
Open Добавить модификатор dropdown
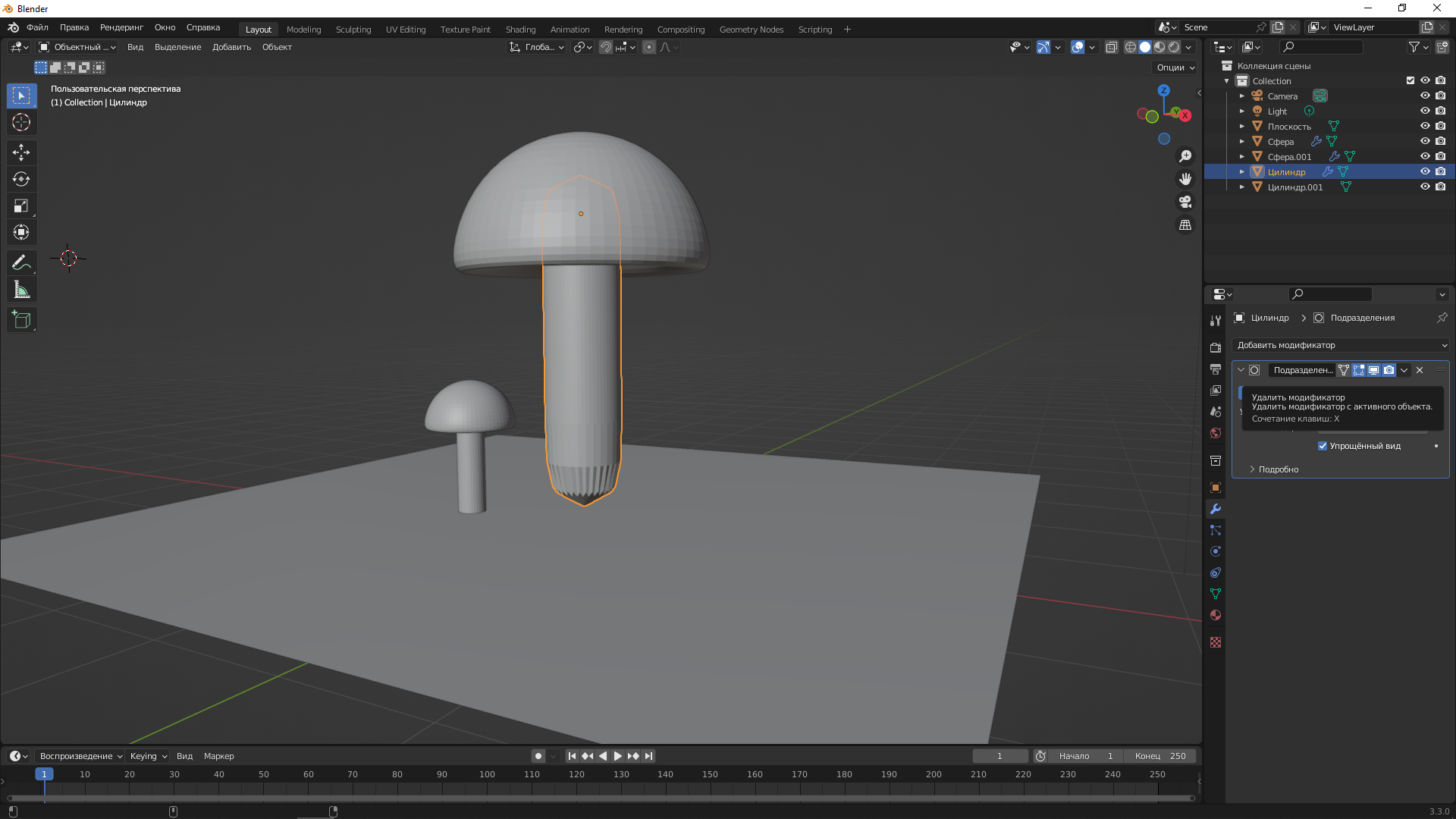1340,345
